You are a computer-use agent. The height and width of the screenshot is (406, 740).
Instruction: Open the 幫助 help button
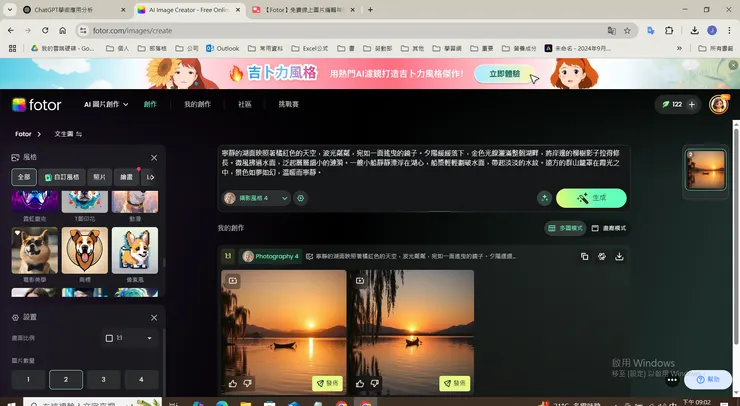coord(707,380)
